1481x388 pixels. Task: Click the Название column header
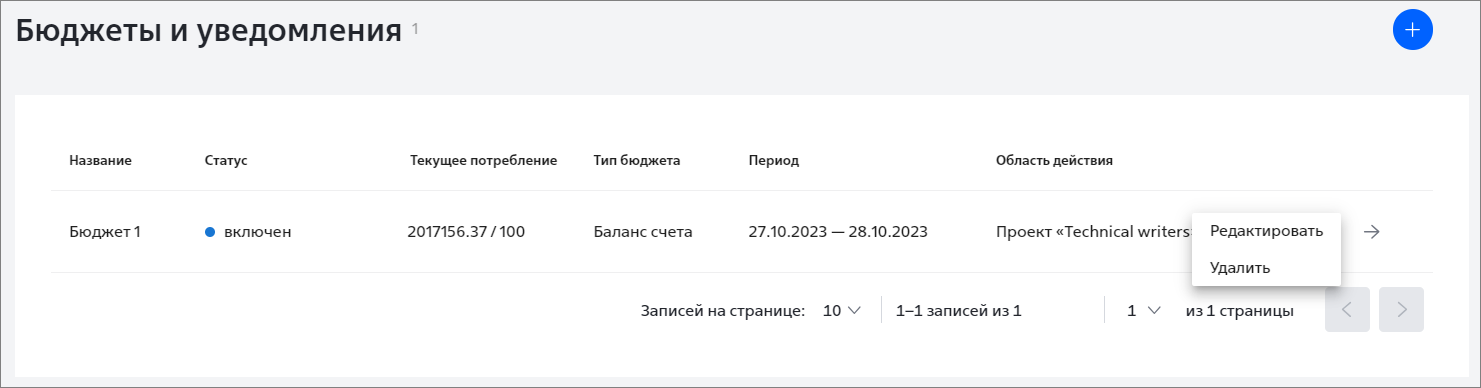coord(100,160)
